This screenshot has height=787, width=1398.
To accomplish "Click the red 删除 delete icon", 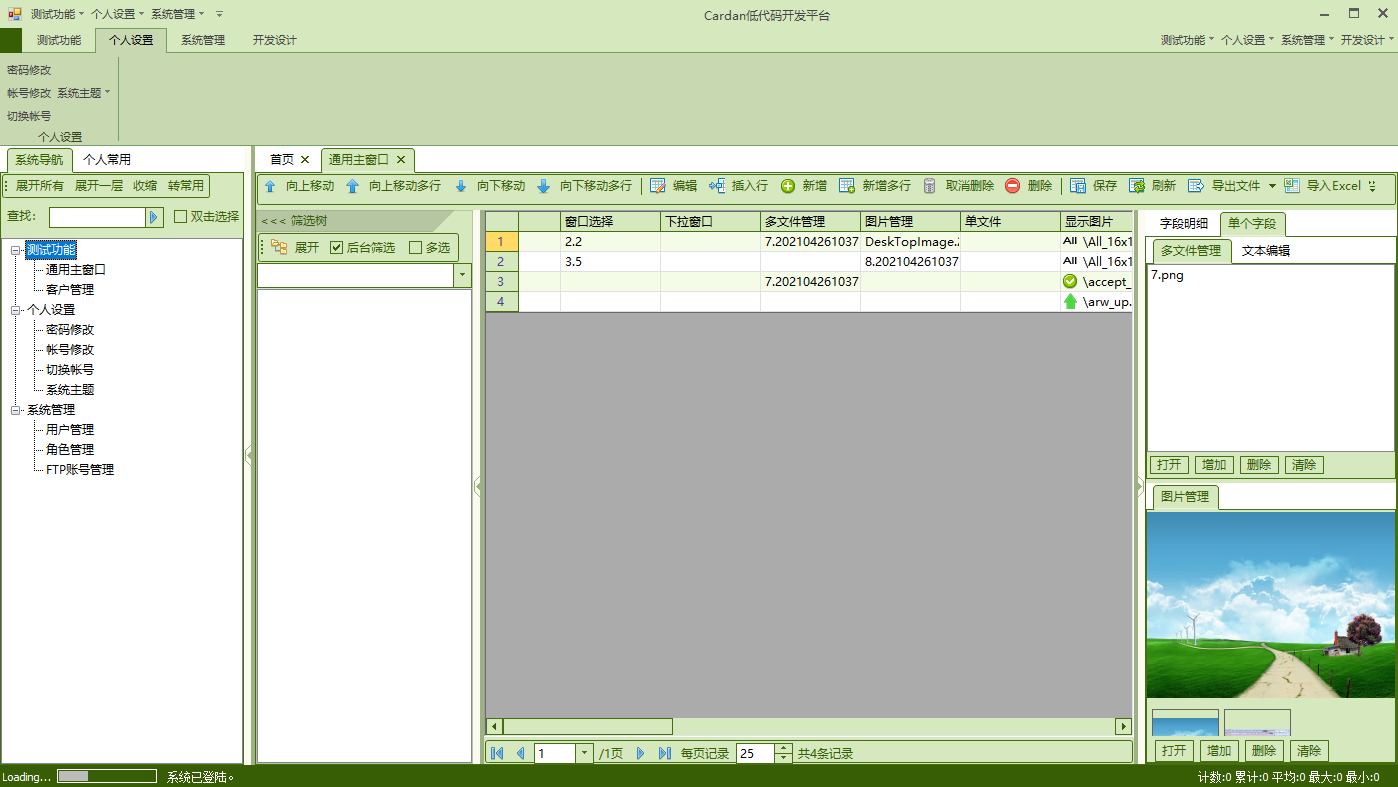I will (x=1012, y=186).
